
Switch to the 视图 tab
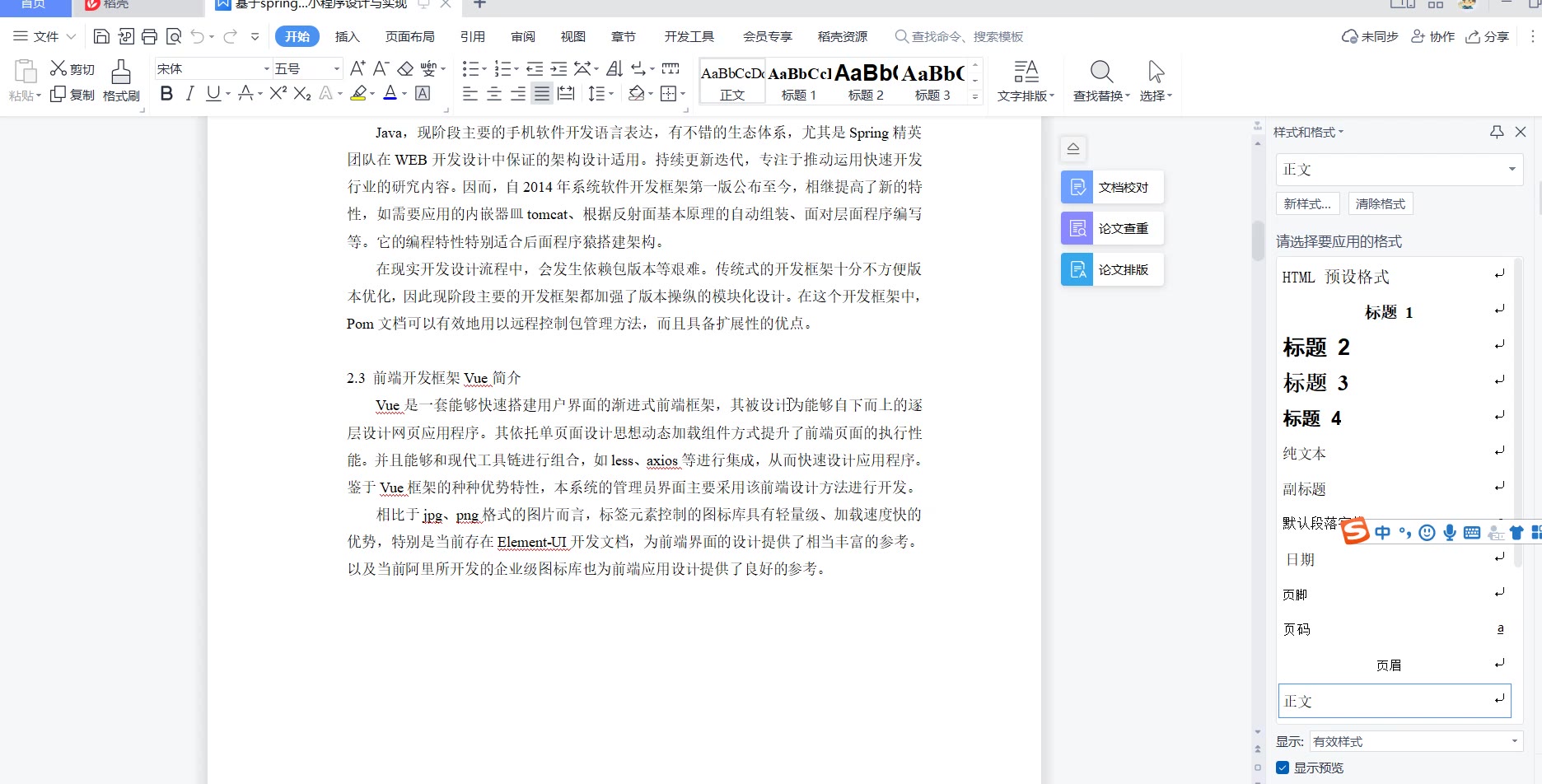coord(573,36)
